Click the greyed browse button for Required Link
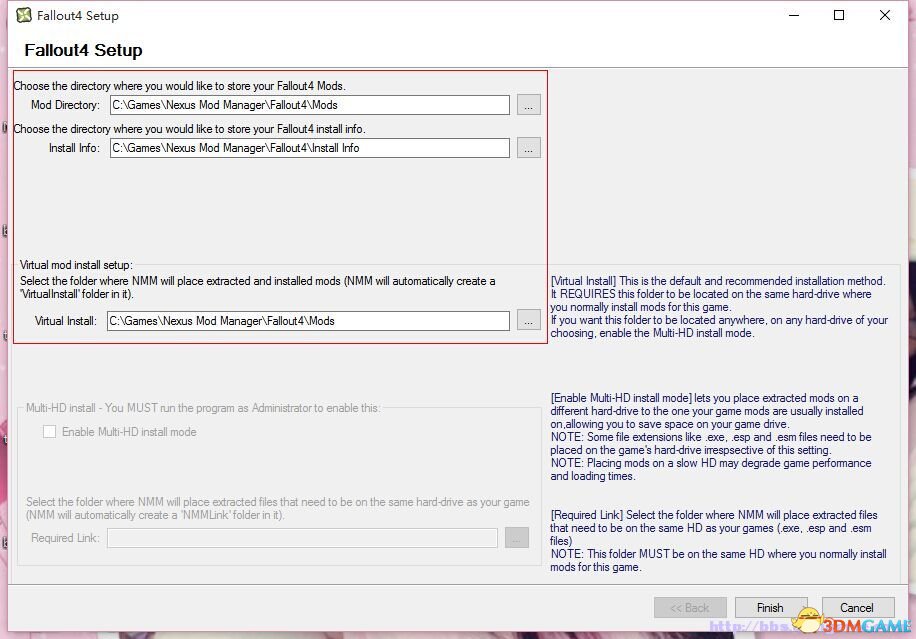This screenshot has width=916, height=639. pos(516,538)
